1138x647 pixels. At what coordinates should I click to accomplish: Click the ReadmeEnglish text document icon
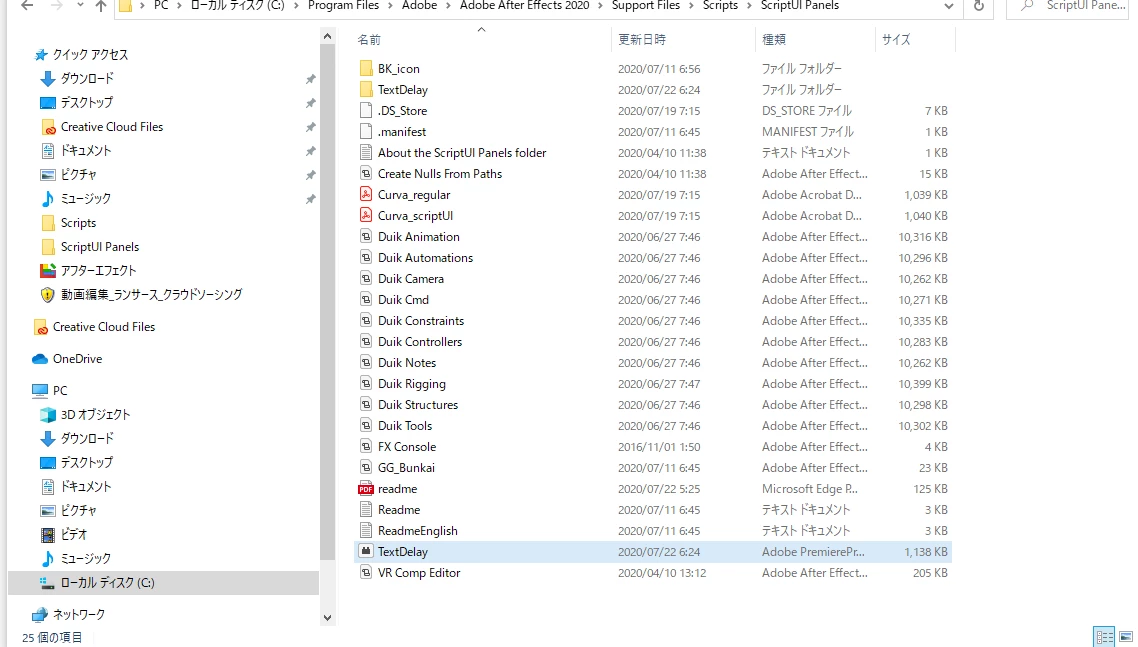pos(367,531)
